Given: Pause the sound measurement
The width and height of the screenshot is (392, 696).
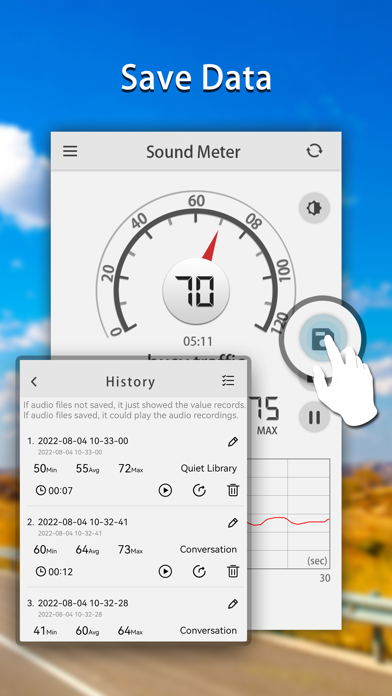Looking at the screenshot, I should coord(314,417).
